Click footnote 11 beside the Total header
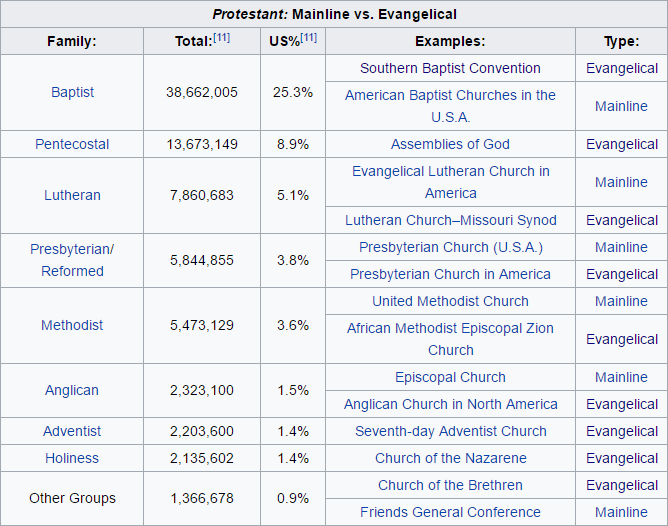Screen dimensions: 668x526 tap(221, 37)
